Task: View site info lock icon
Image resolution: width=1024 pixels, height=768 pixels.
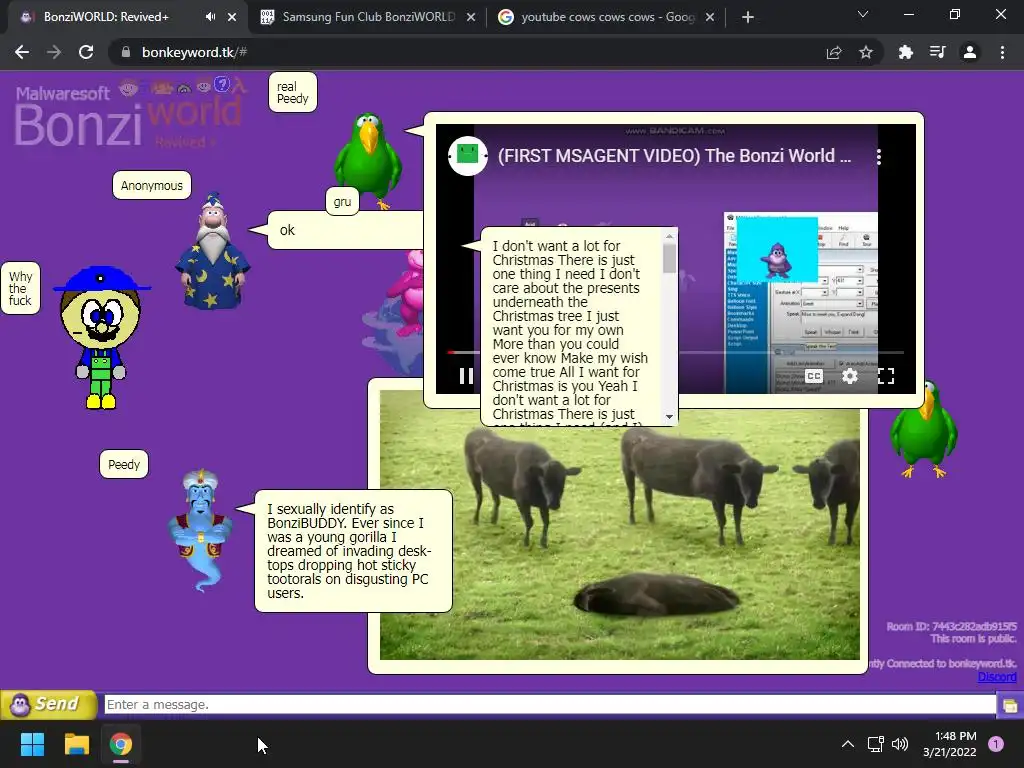Action: click(x=125, y=52)
